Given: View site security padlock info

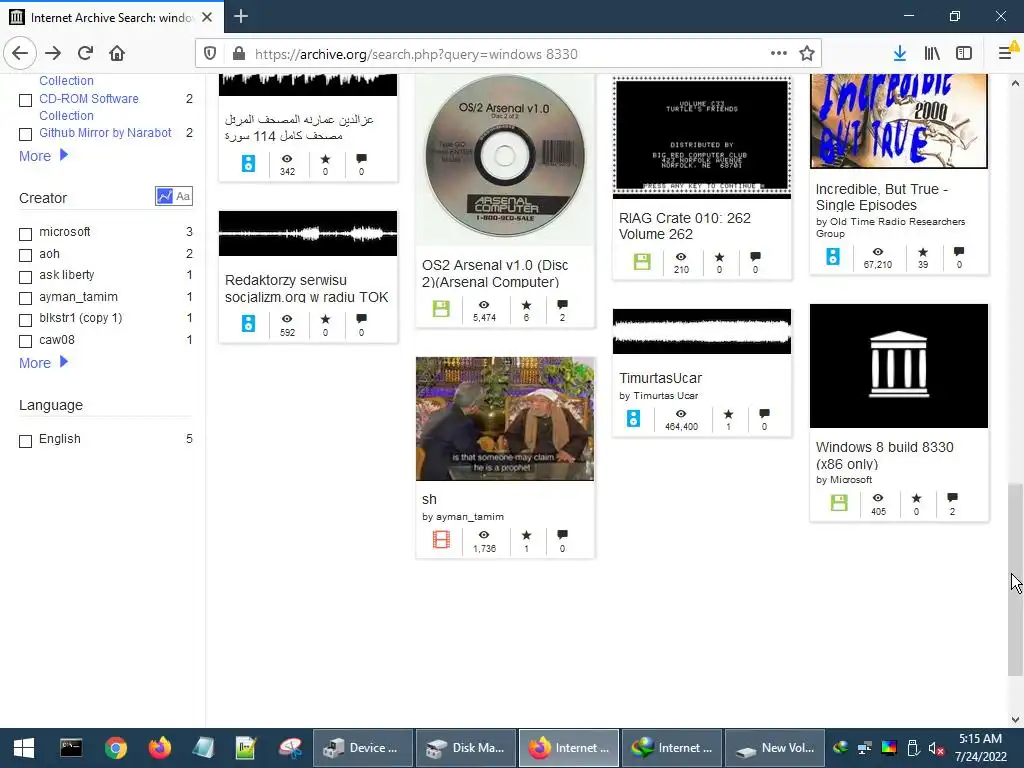Looking at the screenshot, I should click(x=238, y=54).
